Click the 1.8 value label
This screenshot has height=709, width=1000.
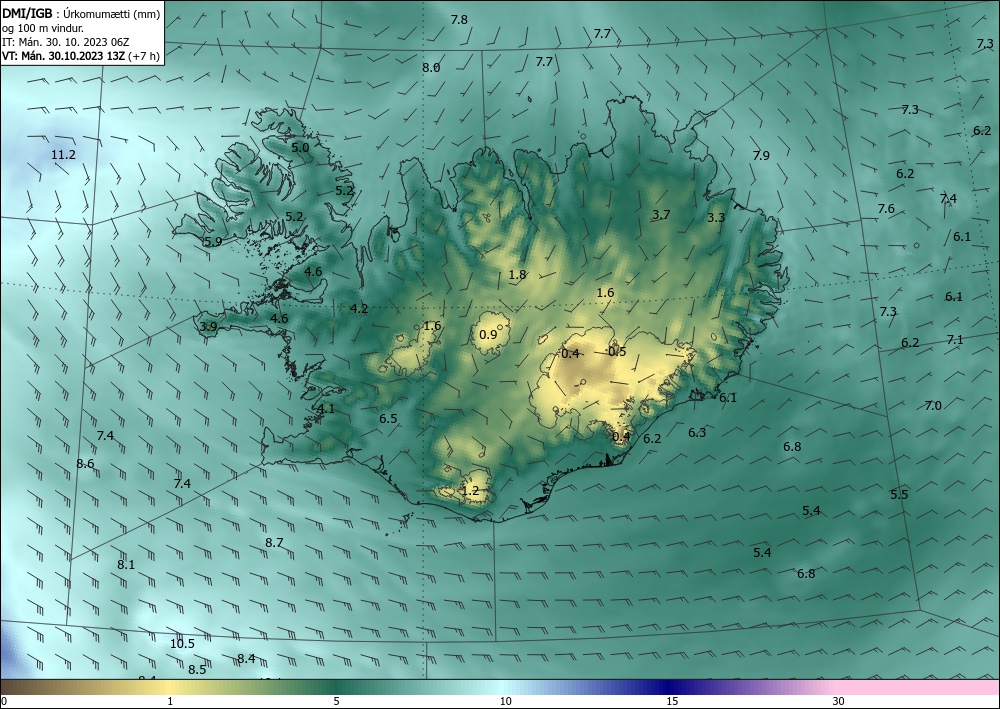point(517,275)
